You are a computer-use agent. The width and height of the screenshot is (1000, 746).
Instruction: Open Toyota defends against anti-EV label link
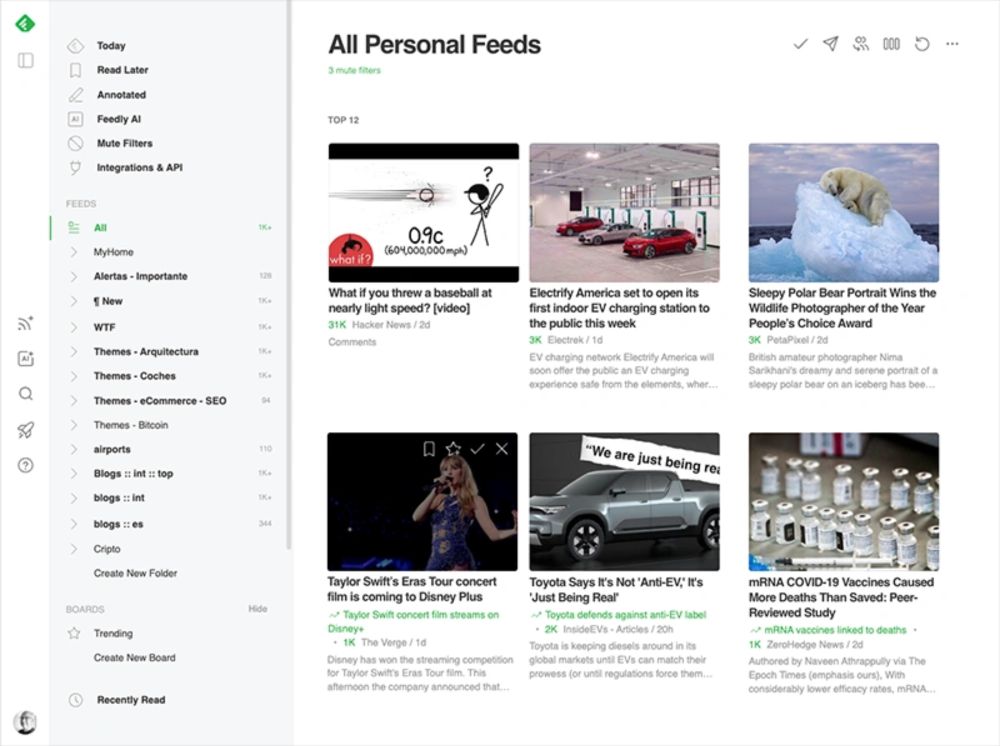625,615
